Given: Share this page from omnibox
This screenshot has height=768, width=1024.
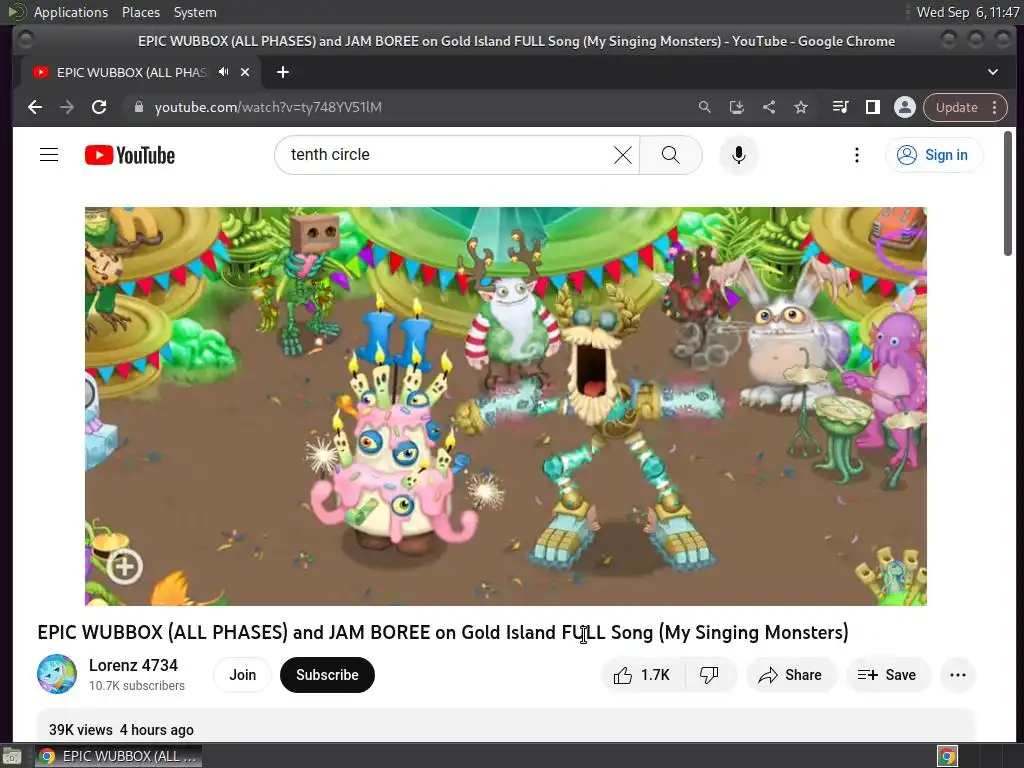Looking at the screenshot, I should [769, 107].
